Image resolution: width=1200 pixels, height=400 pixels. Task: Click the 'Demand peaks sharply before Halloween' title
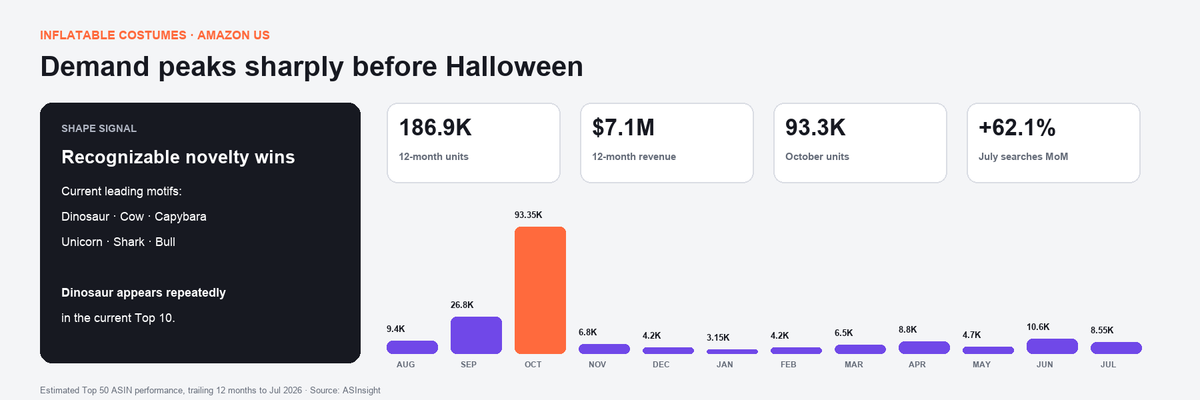click(311, 68)
